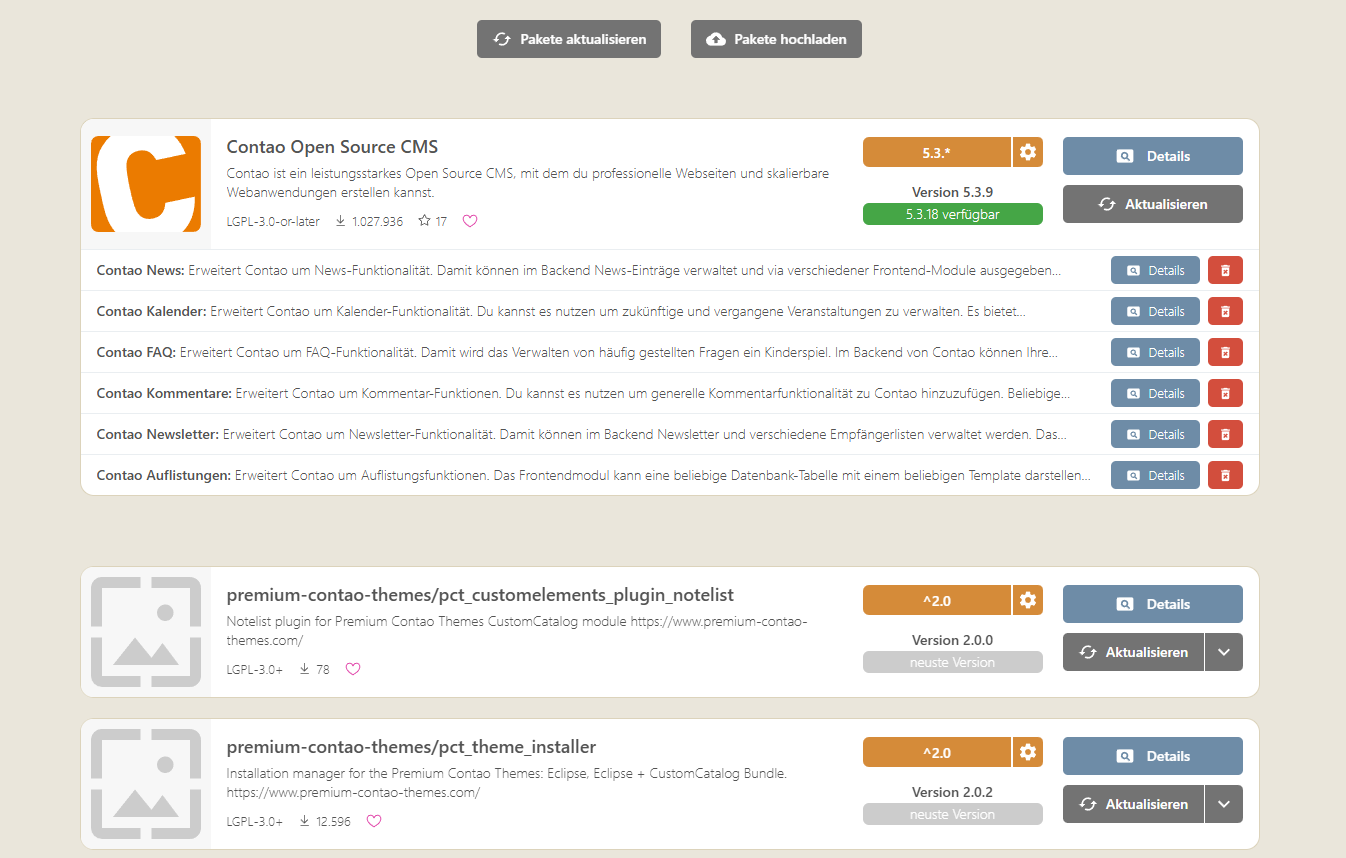View Details of Contao News

[1155, 270]
